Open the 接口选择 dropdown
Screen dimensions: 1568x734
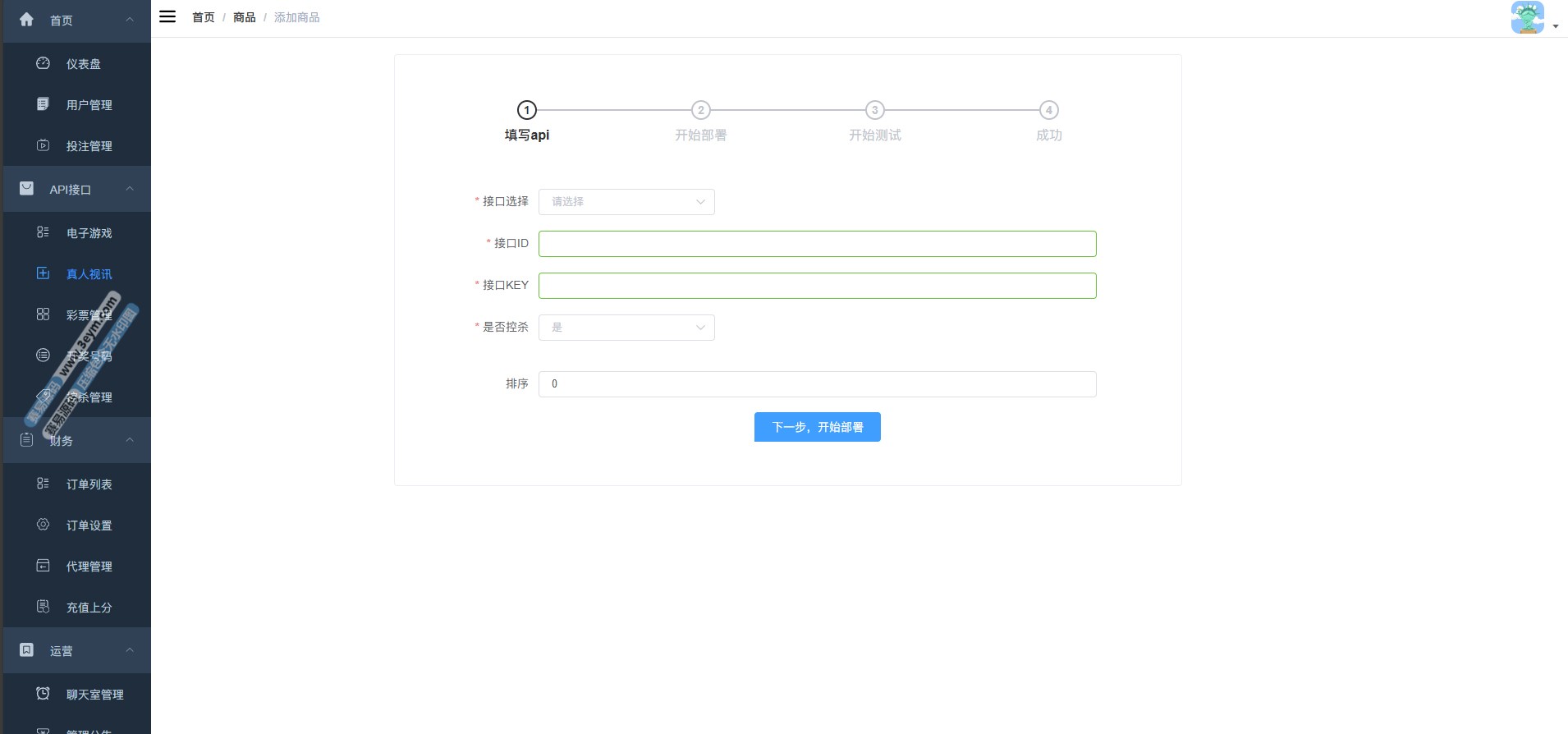[626, 202]
